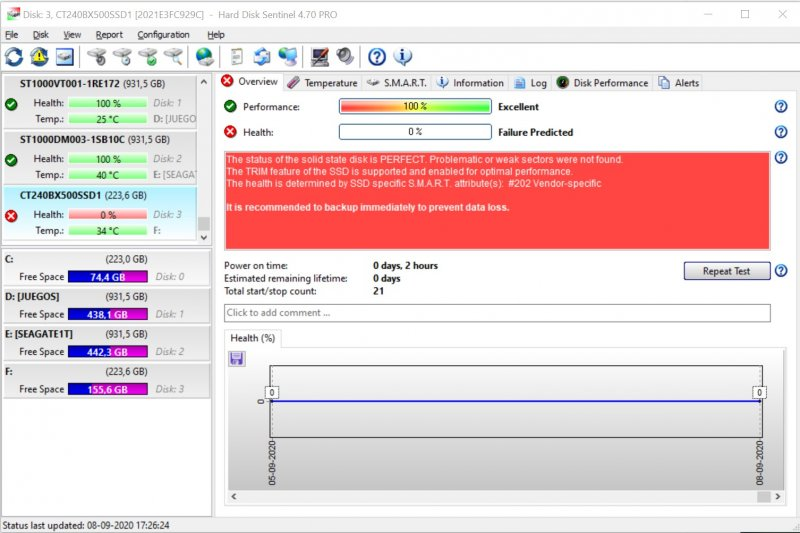
Task: Click the 'Click to add comment' field
Action: tap(497, 313)
